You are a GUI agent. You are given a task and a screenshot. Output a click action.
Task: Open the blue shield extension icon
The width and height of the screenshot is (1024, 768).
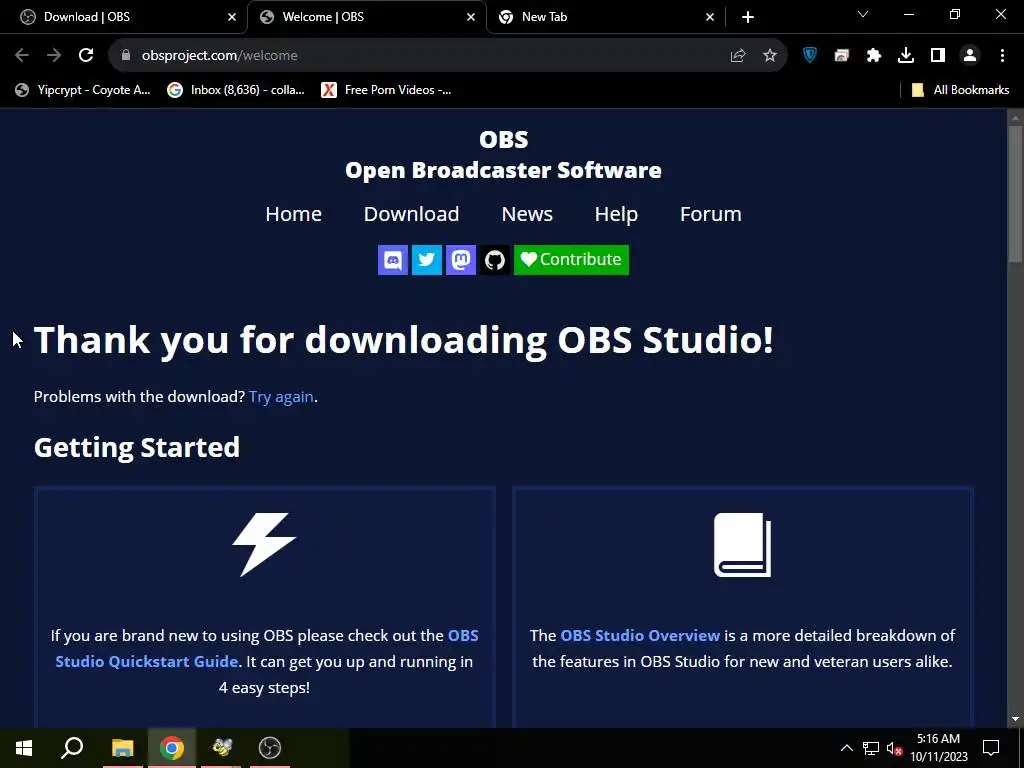coord(810,56)
